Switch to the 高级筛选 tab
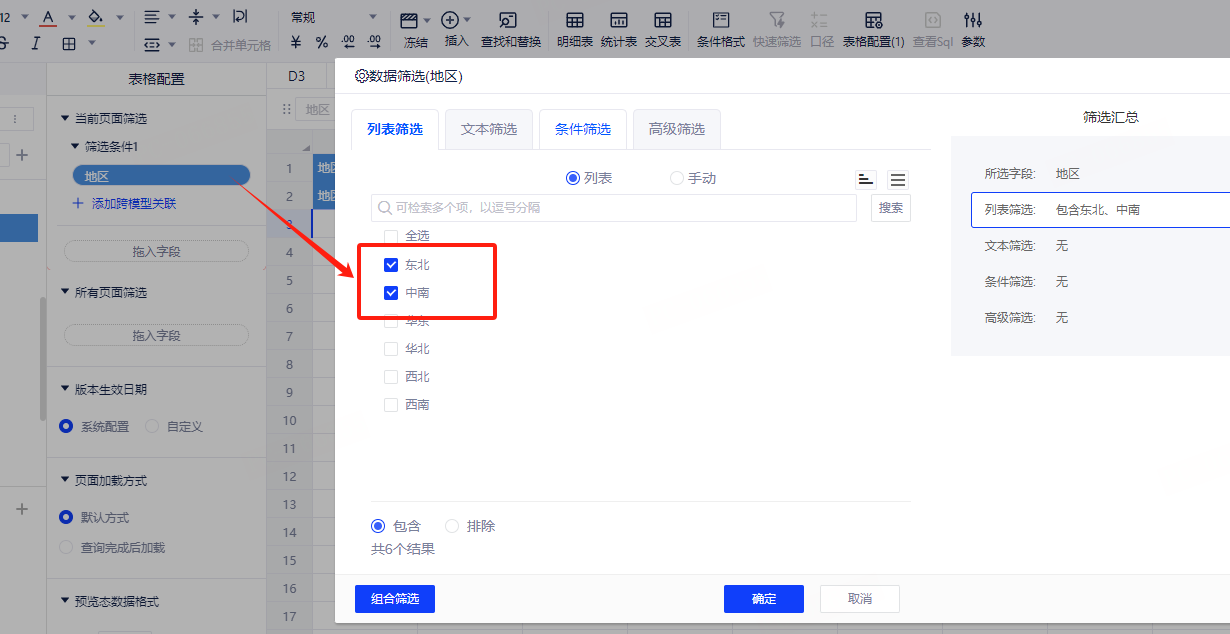 (677, 129)
